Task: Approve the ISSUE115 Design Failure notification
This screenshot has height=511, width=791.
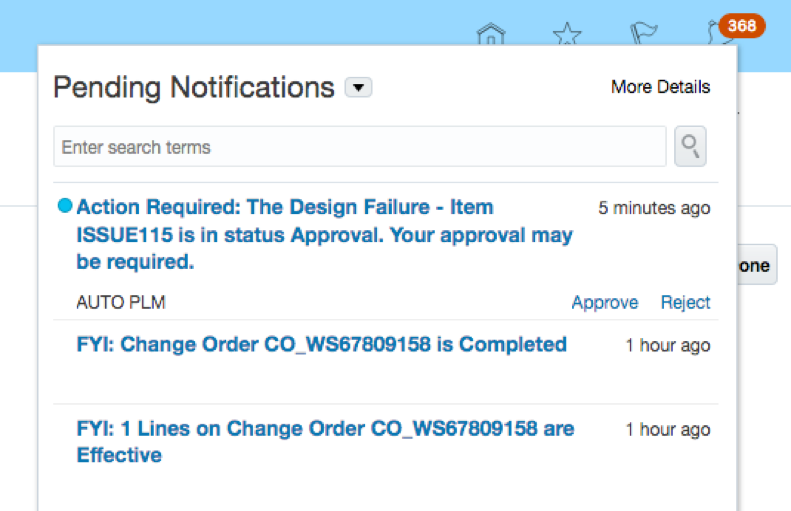Action: point(604,303)
